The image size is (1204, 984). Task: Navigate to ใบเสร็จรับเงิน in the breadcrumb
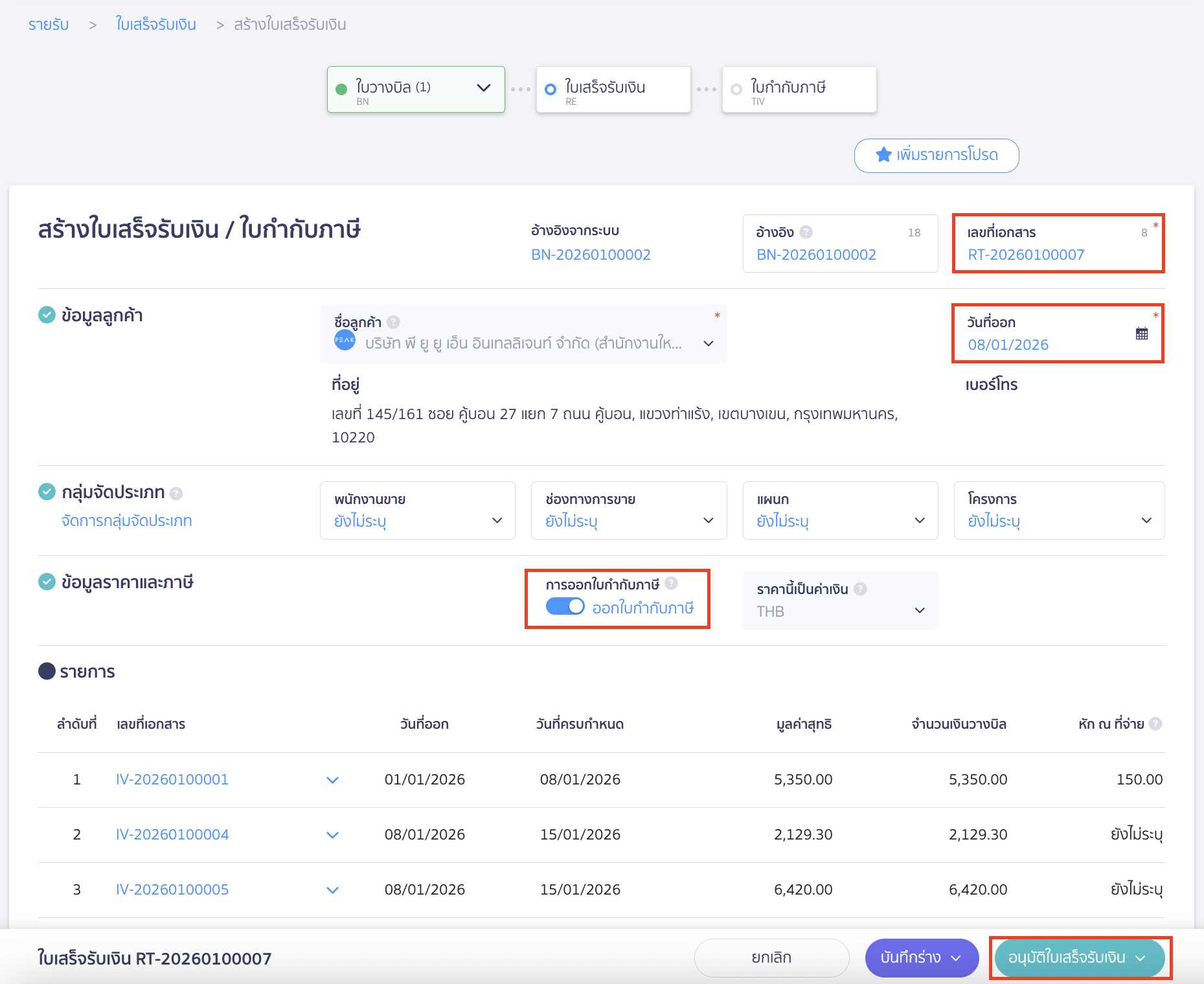[155, 23]
